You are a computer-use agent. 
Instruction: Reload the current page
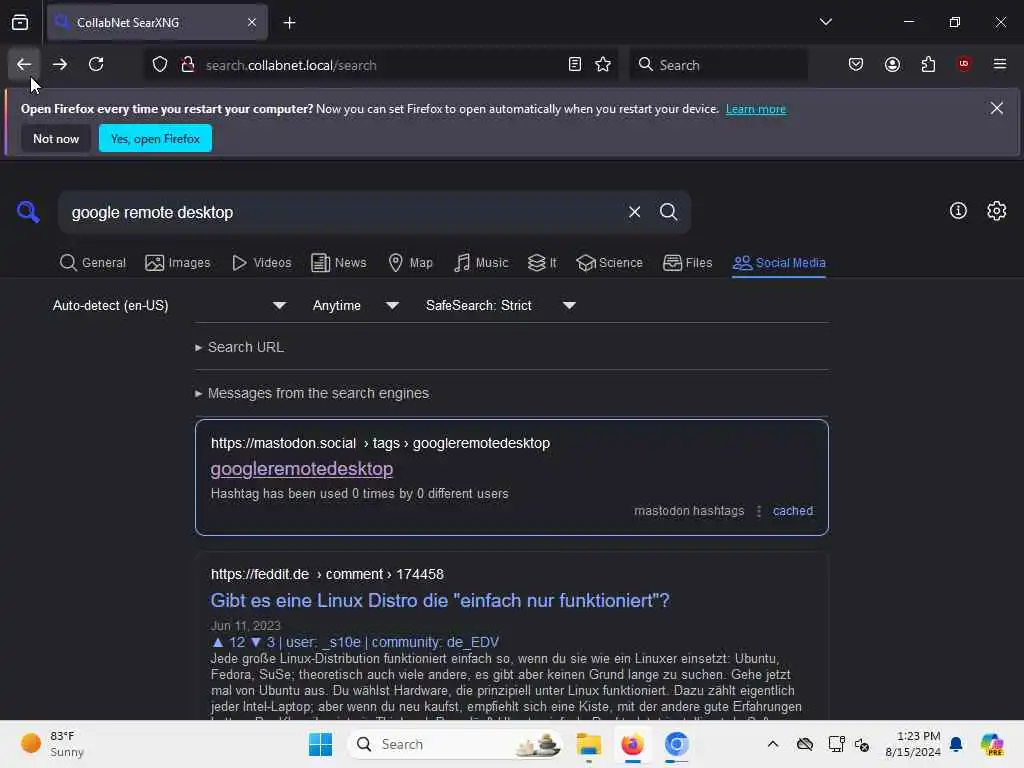tap(96, 65)
